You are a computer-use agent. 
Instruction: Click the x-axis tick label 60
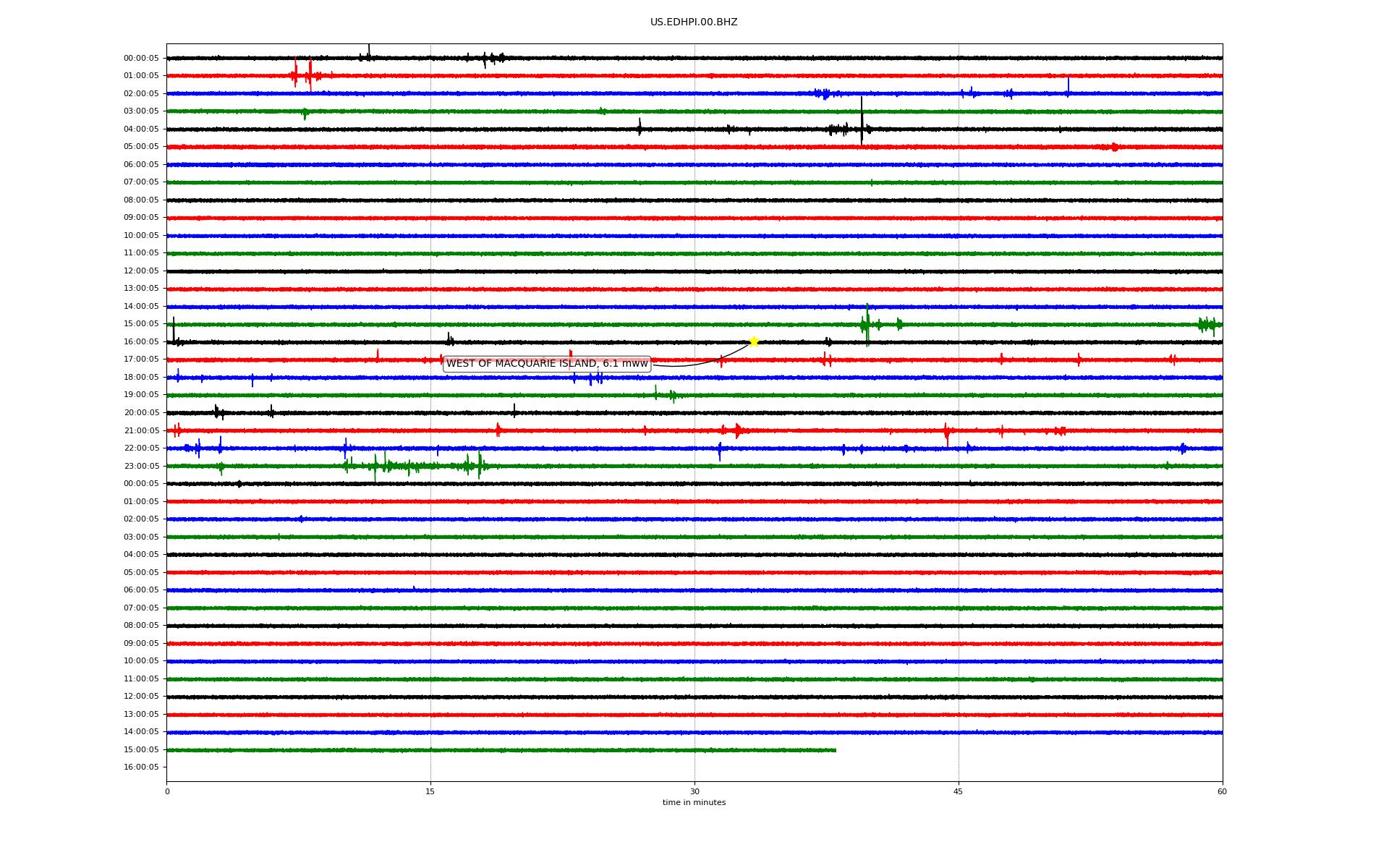pyautogui.click(x=1222, y=791)
